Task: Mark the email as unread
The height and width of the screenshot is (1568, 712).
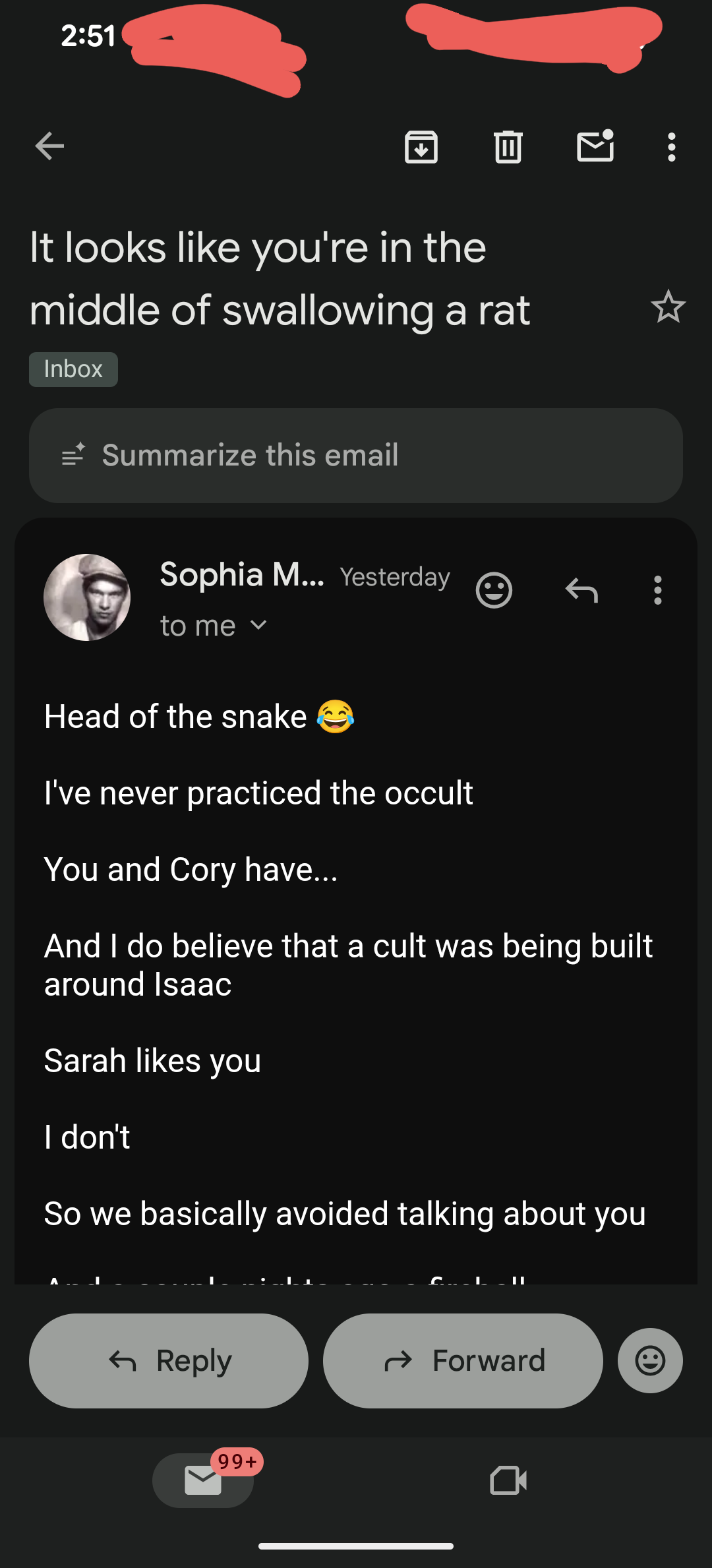Action: (595, 146)
